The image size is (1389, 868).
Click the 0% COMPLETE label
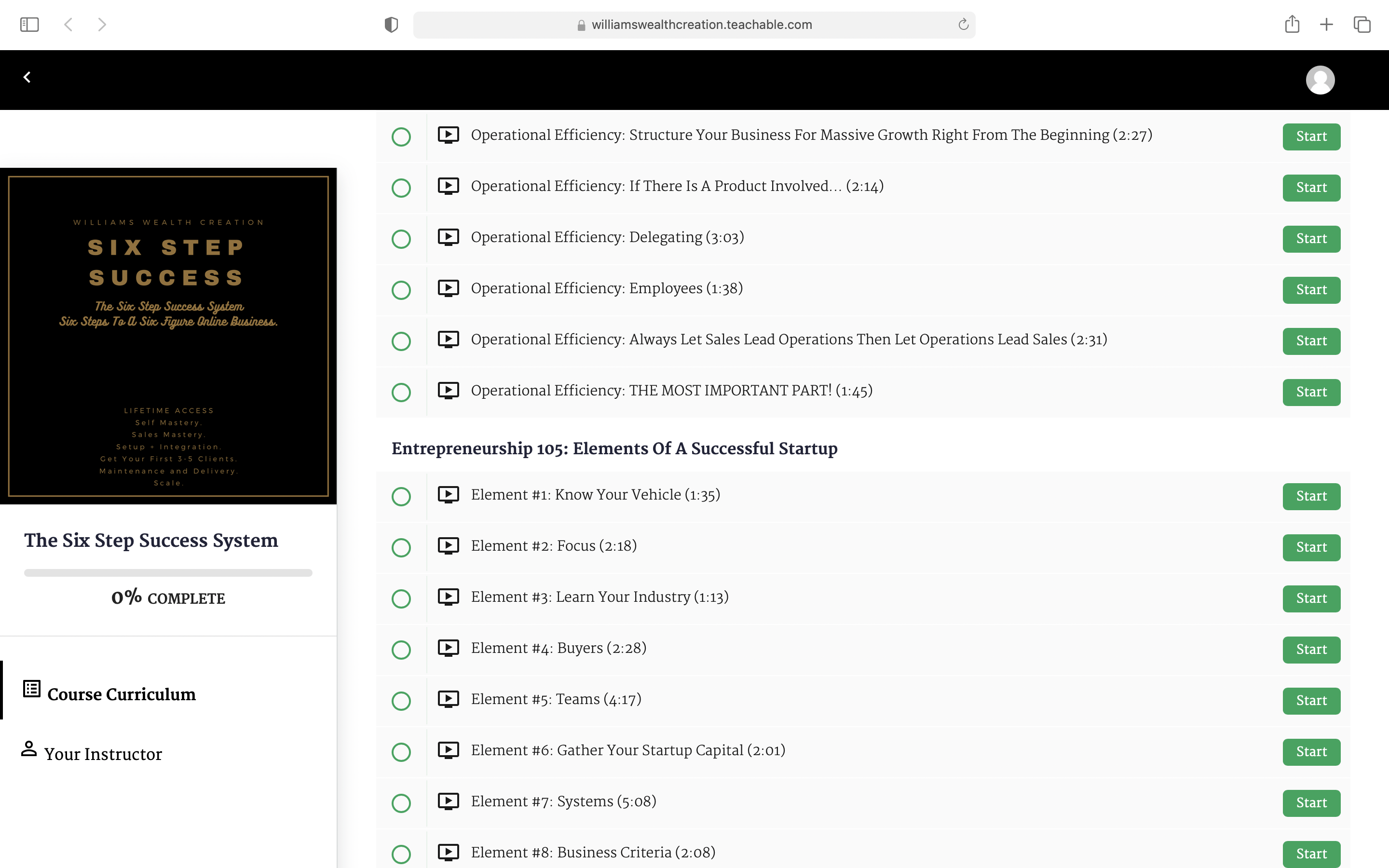(x=168, y=597)
